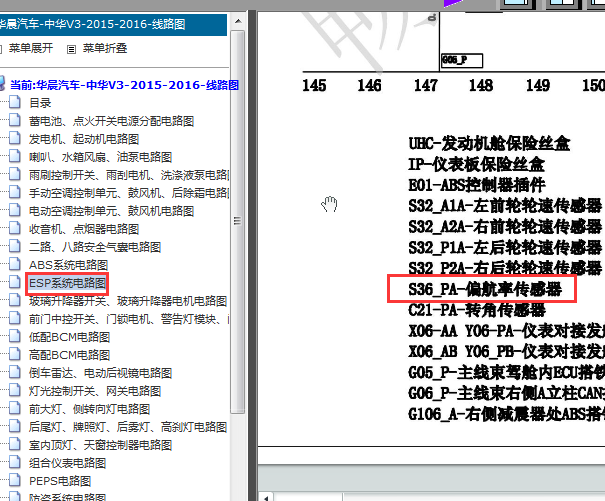Screen dimensions: 605x501
Task: Click the tree panel vertical scrollbar thumb
Action: [238, 221]
